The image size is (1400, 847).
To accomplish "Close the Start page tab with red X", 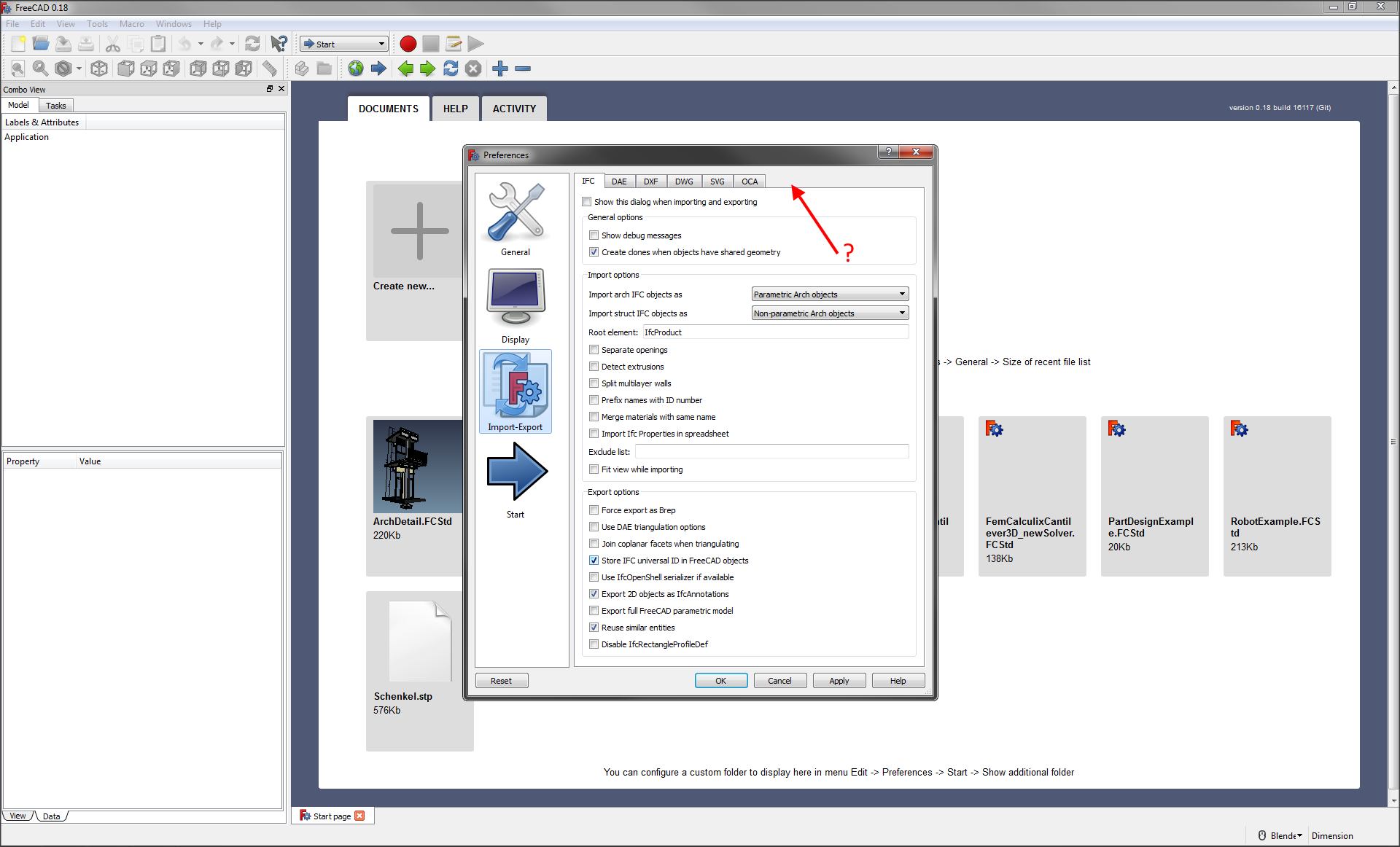I will pos(359,816).
